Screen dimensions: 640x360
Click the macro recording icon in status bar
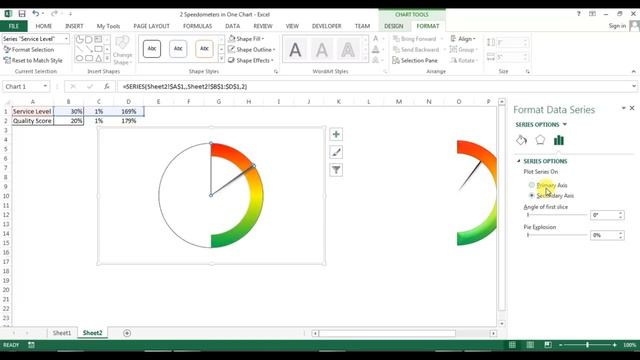(31, 345)
